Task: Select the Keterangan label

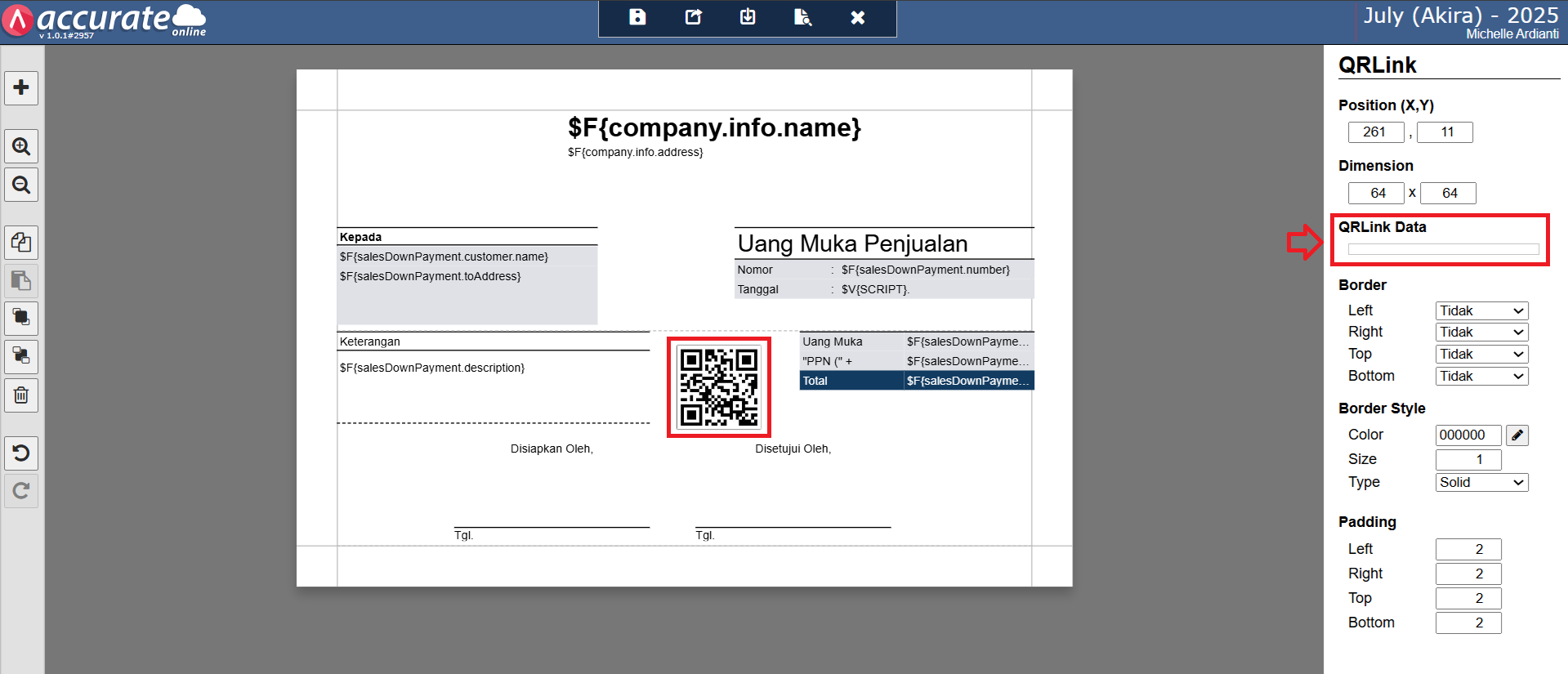Action: [x=369, y=341]
